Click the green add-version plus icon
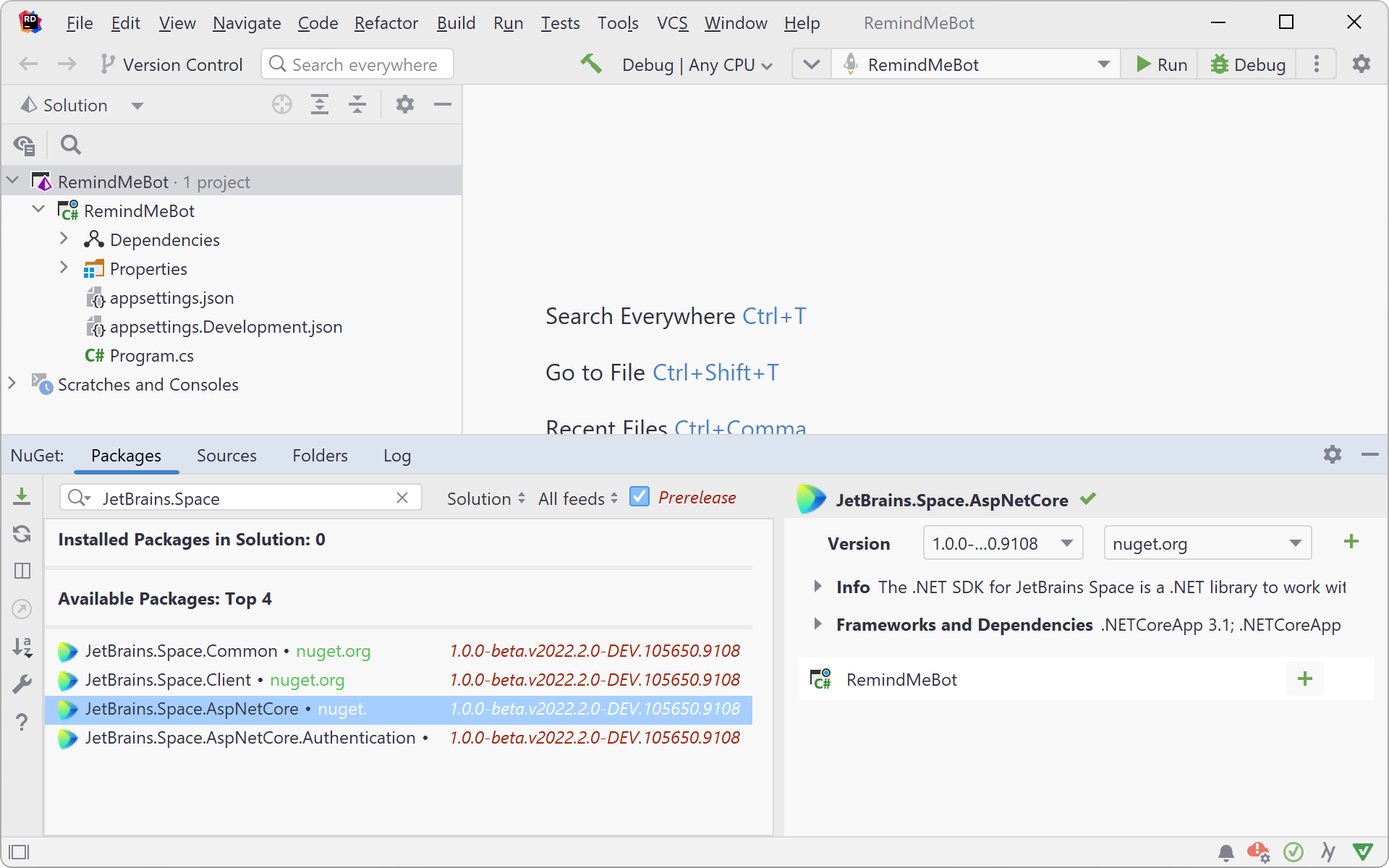 [1351, 542]
